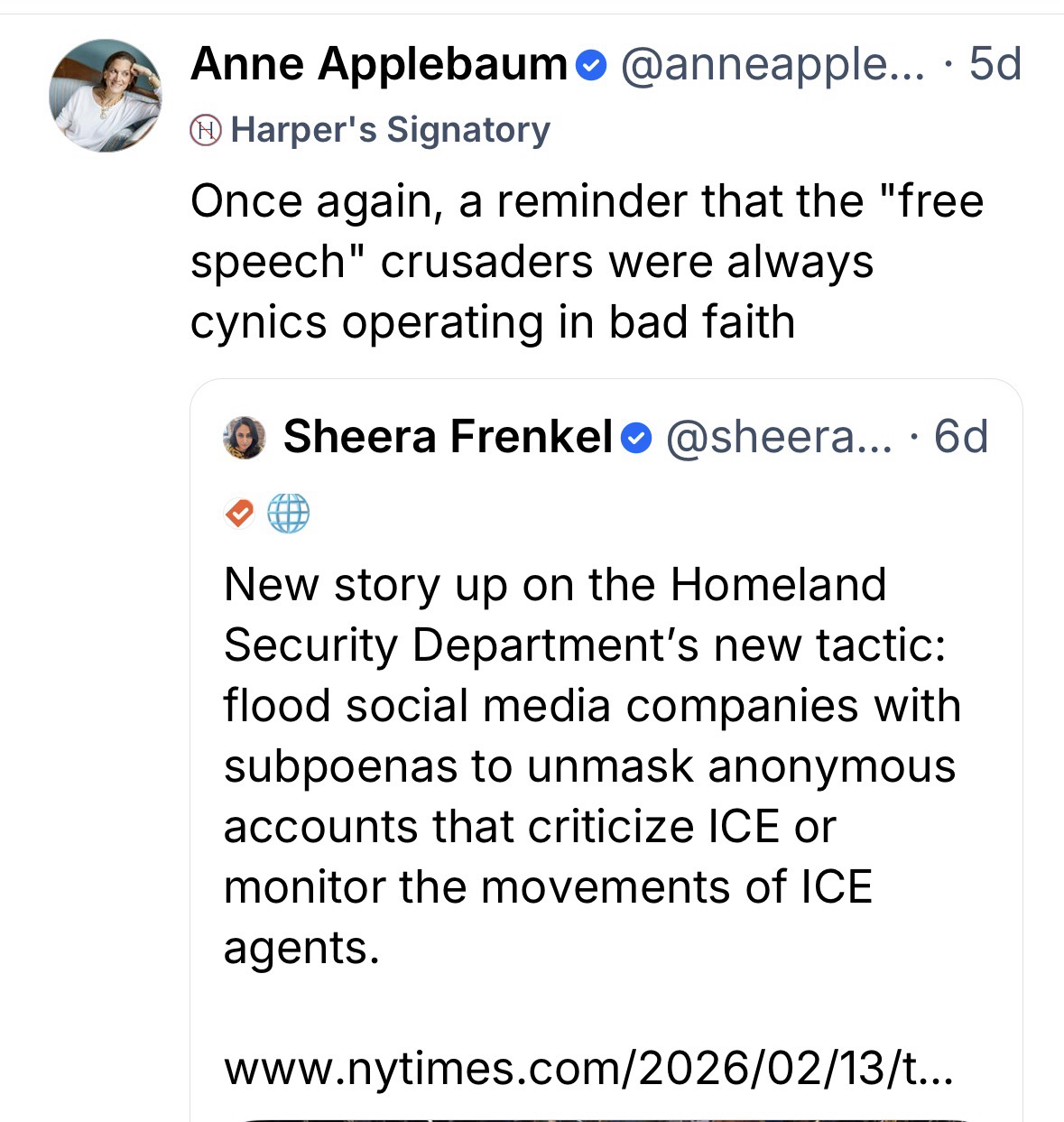This screenshot has height=1122, width=1064.
Task: Open the @anneapple... handle link
Action: [x=773, y=65]
